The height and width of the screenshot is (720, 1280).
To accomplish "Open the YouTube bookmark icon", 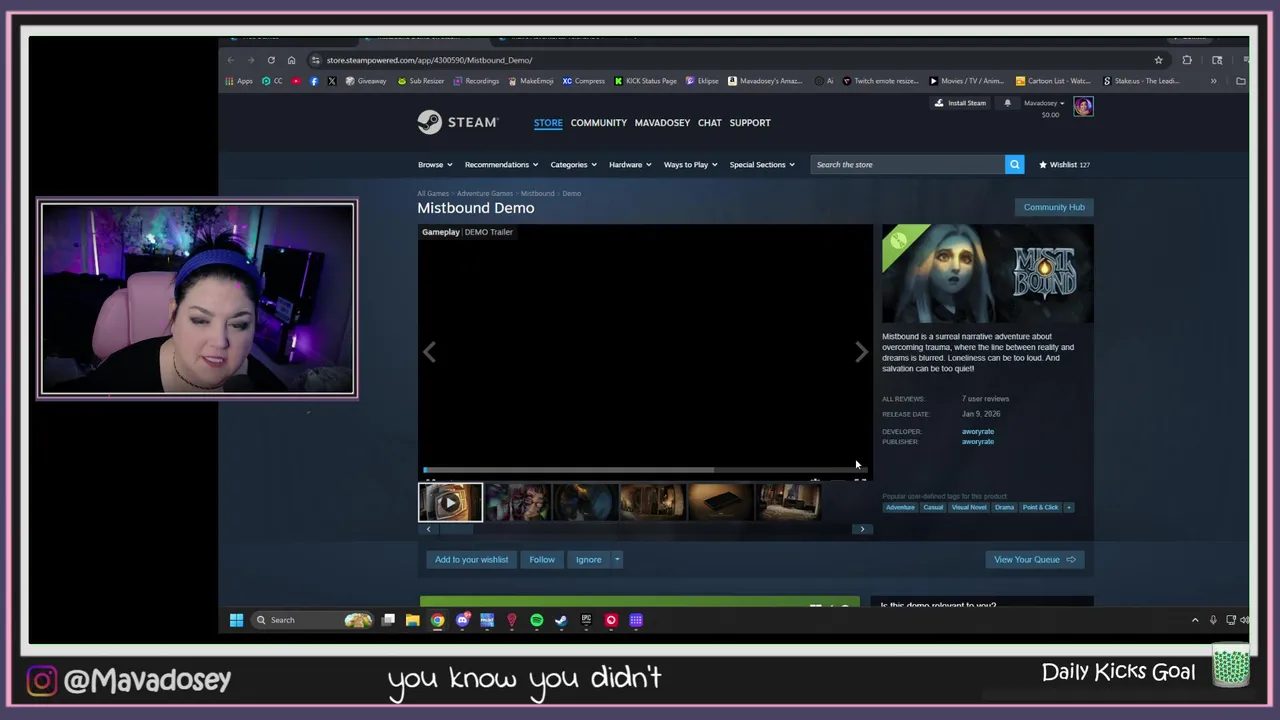I will point(296,81).
